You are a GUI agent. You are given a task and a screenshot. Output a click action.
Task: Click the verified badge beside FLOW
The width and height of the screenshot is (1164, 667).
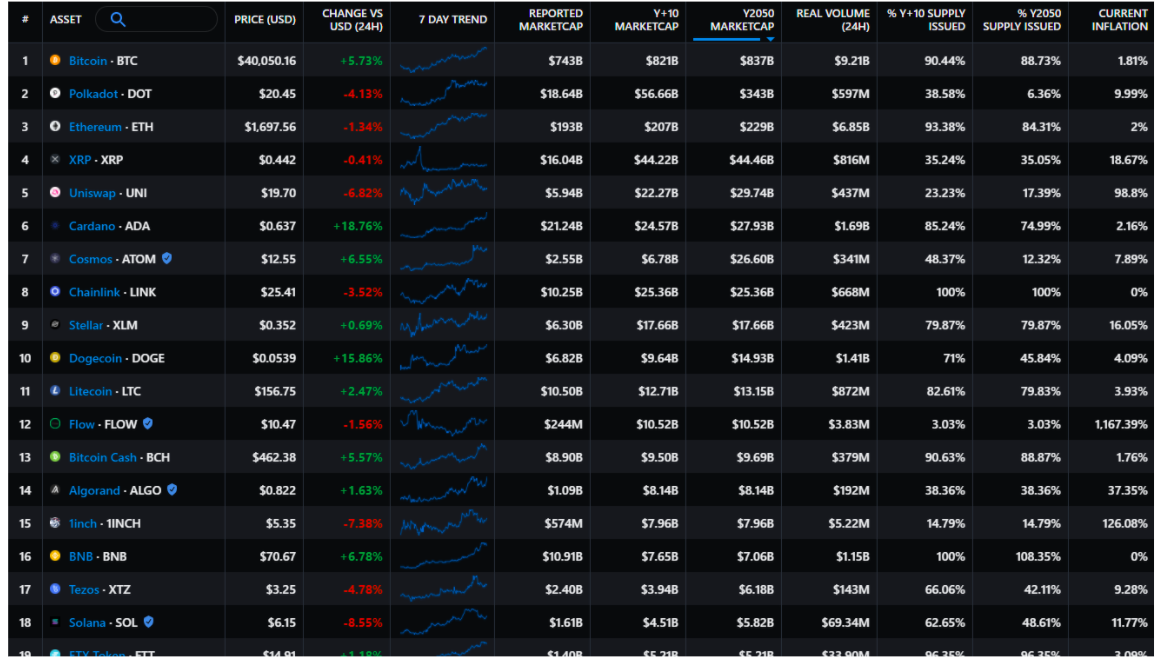[148, 424]
